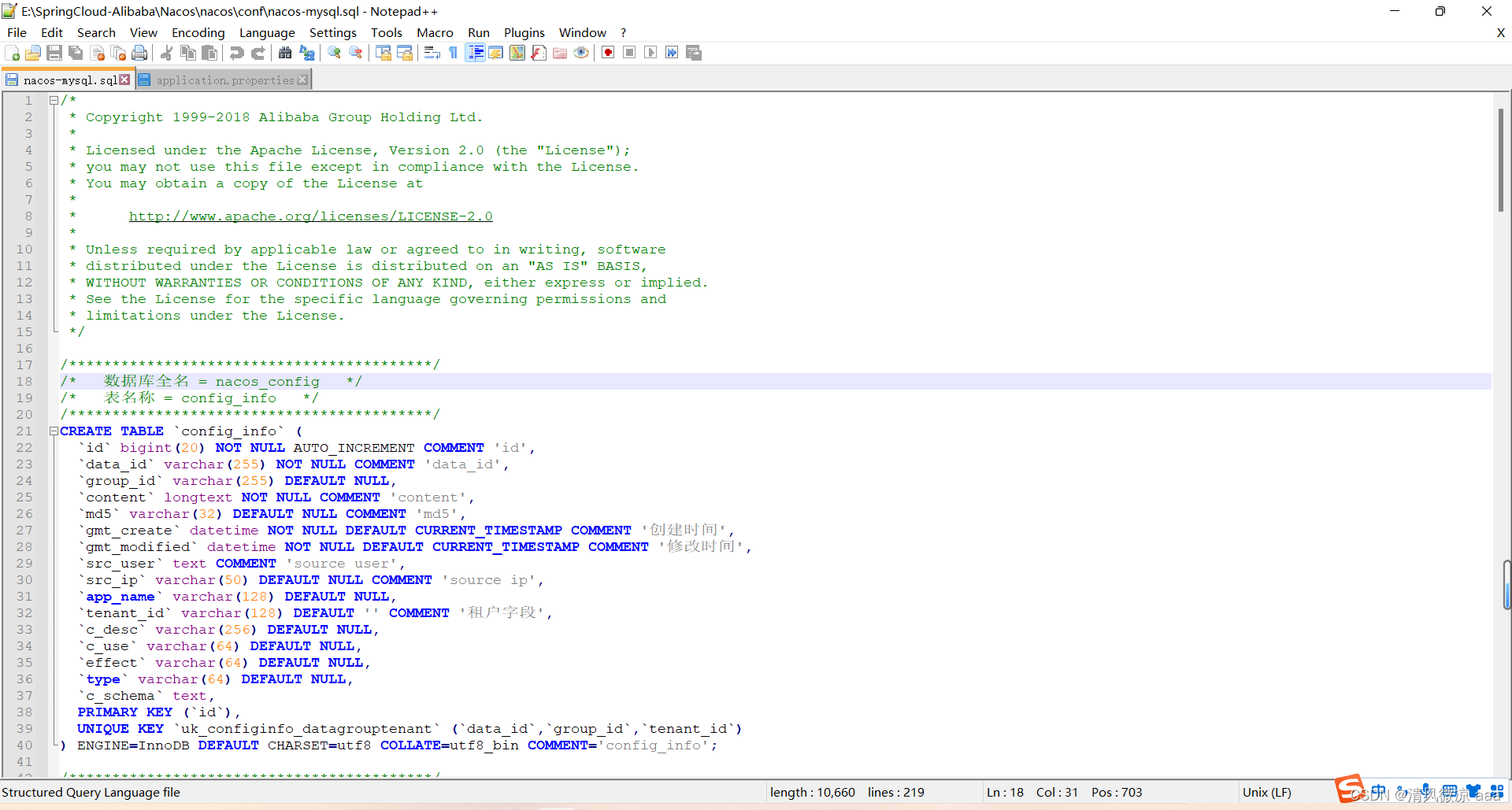The width and height of the screenshot is (1512, 810).
Task: Redo the edit via toolbar arrow
Action: click(x=258, y=53)
